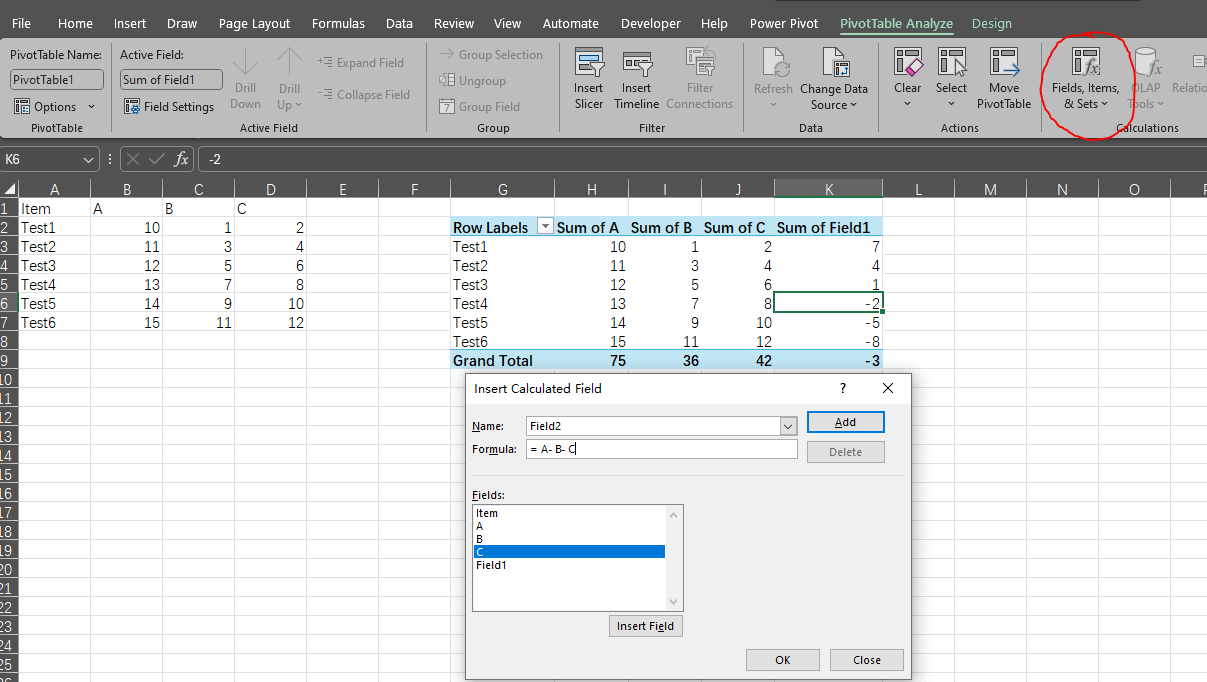Click the dialog help question mark

[843, 388]
